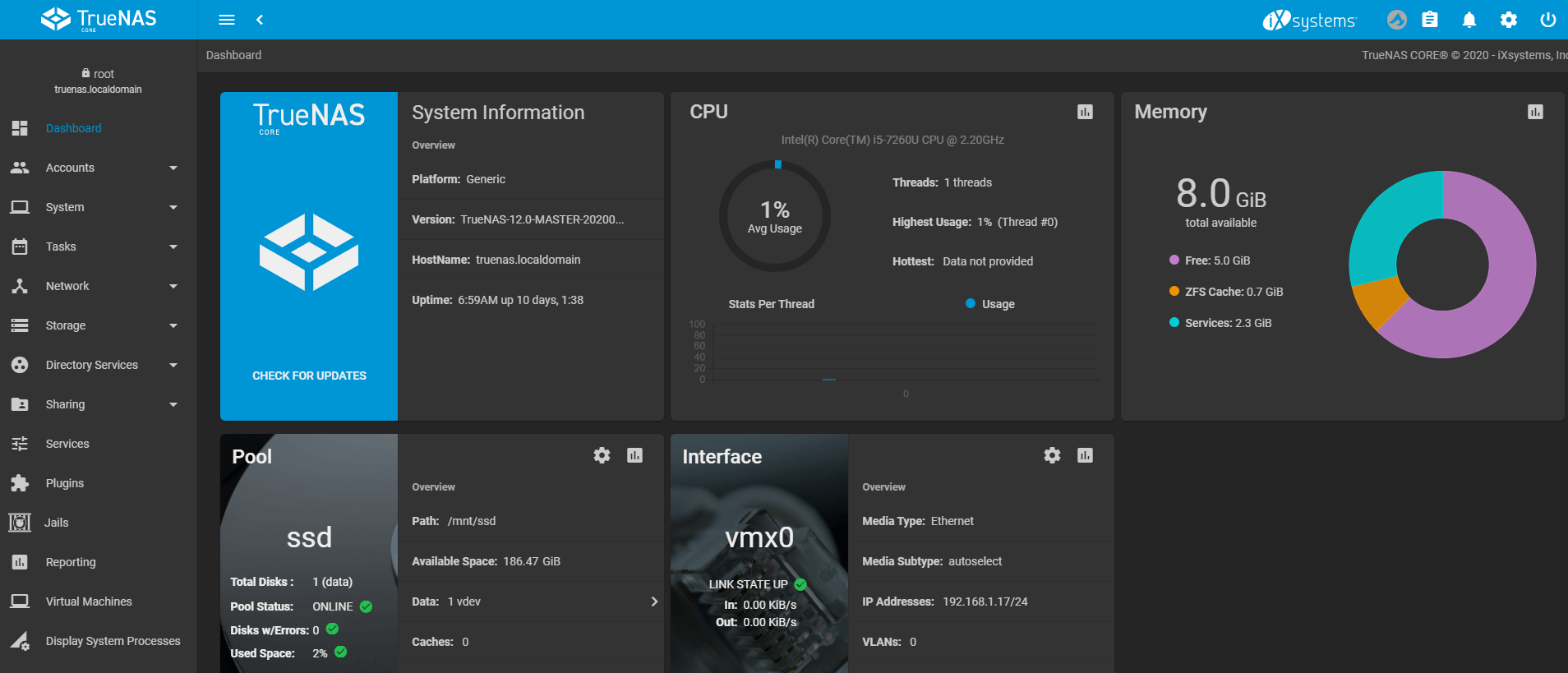Open the Plugins menu item

(99, 483)
